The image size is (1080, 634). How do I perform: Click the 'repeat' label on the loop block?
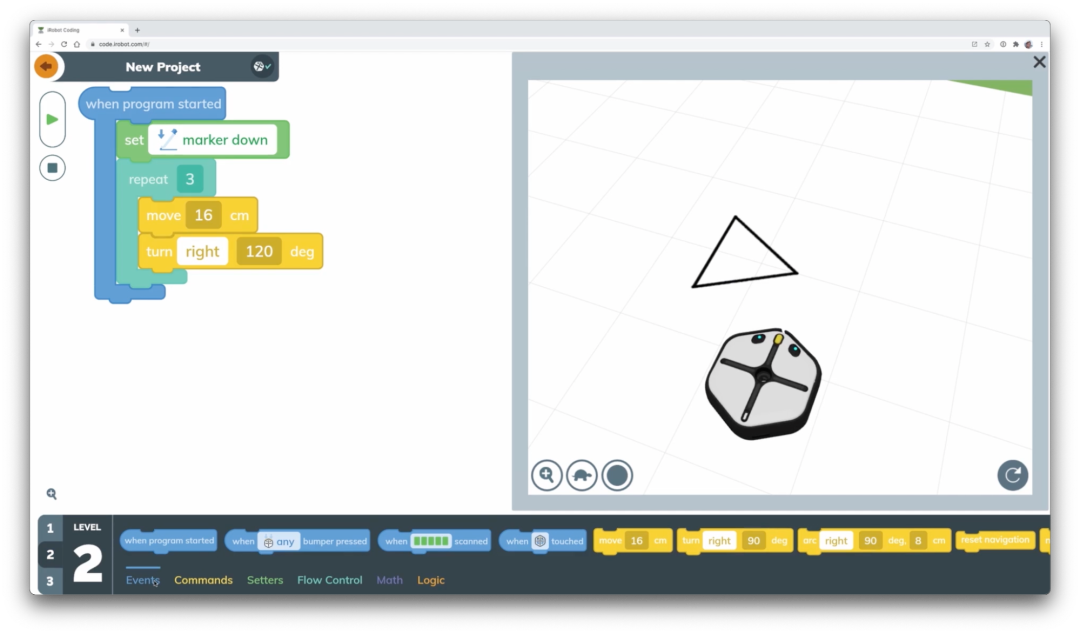148,179
